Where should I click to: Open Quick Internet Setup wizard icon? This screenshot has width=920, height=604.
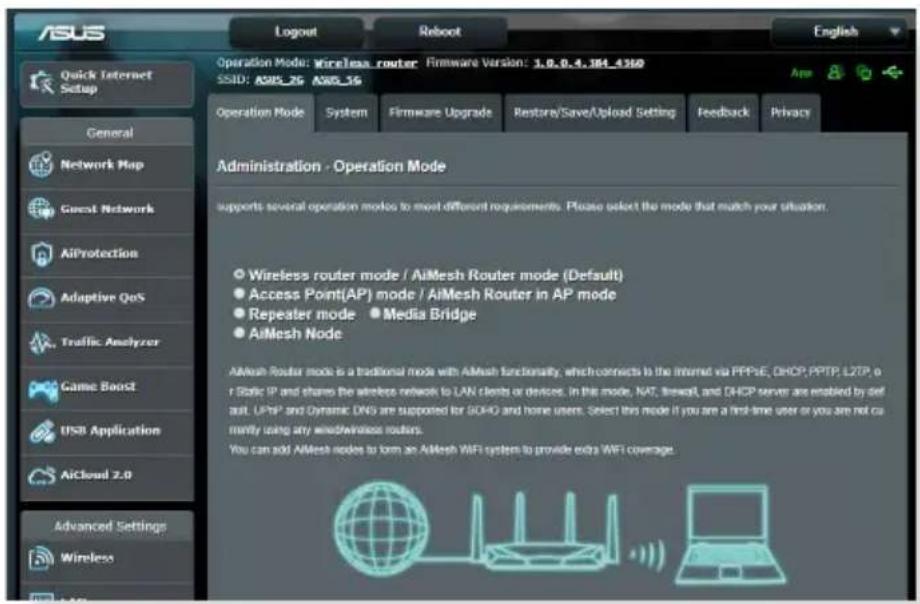click(x=42, y=83)
